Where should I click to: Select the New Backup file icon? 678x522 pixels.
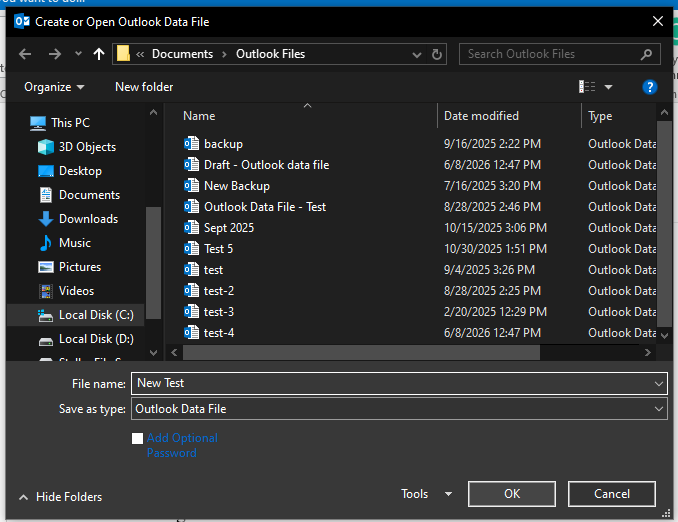point(192,186)
